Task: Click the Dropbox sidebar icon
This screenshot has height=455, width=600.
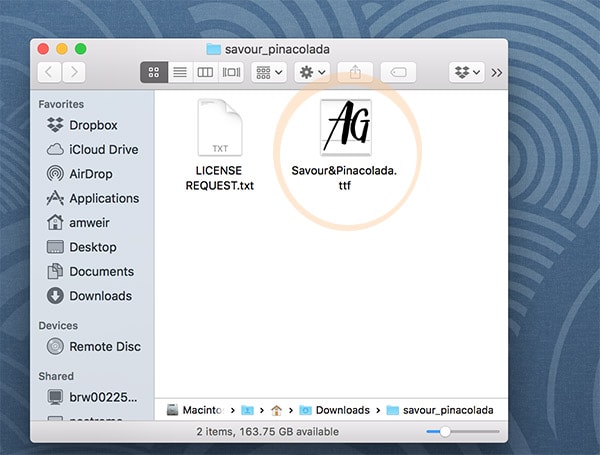Action: tap(55, 125)
